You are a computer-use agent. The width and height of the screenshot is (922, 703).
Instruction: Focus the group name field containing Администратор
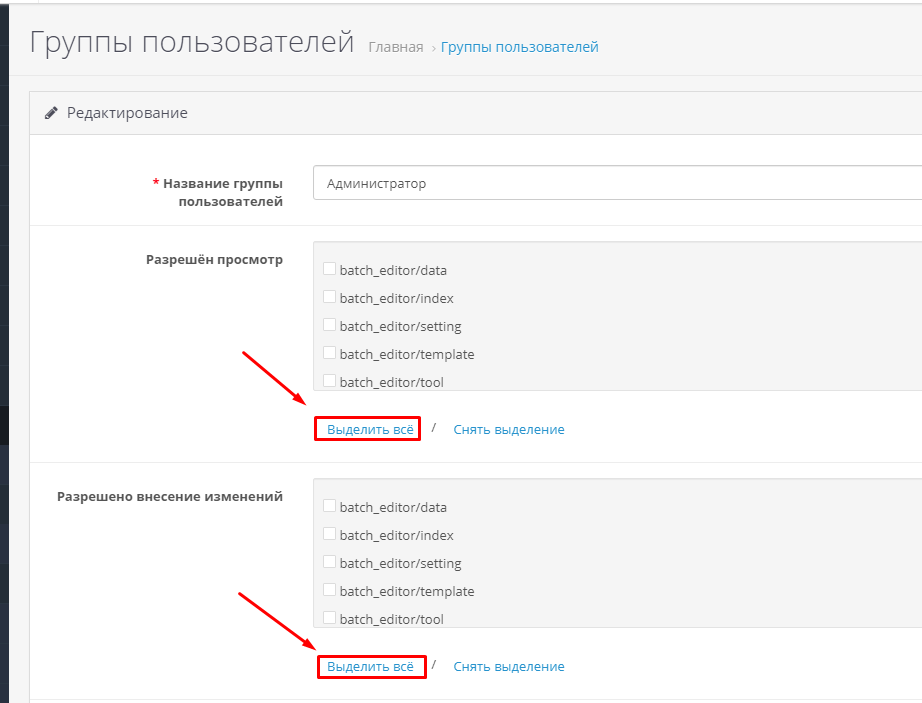coord(616,184)
